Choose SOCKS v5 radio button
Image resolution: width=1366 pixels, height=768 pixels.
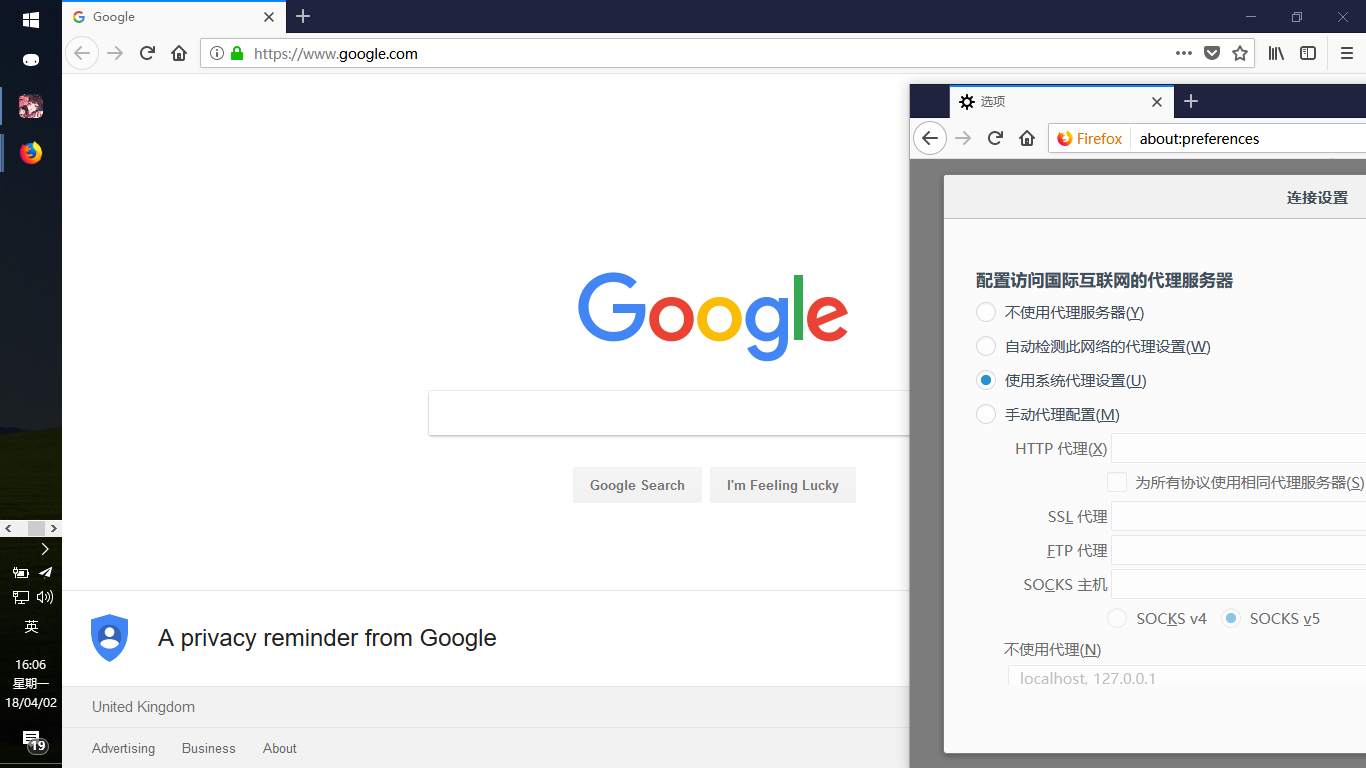tap(1231, 618)
